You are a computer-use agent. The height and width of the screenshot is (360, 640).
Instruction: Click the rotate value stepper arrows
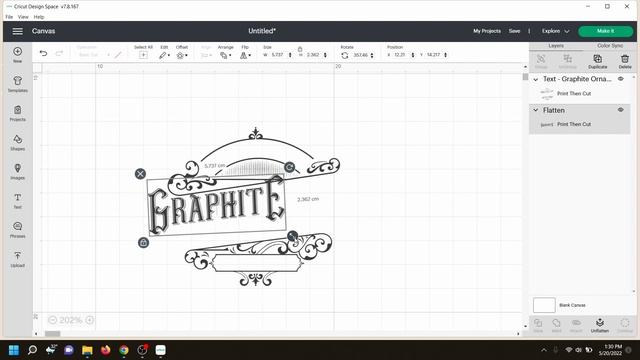tap(372, 55)
